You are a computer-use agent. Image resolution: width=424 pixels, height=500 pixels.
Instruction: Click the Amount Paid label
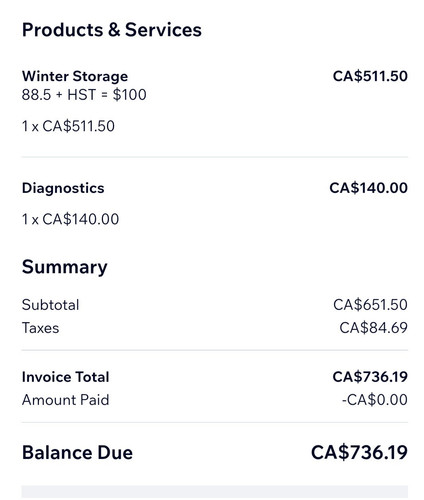pyautogui.click(x=65, y=400)
